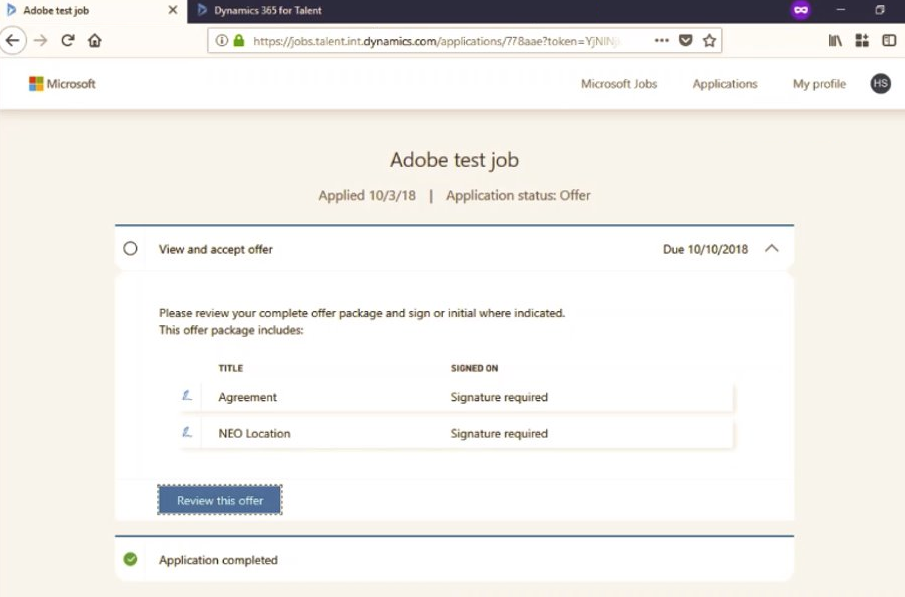Click the Adobe test job page title
Image resolution: width=905 pixels, height=597 pixels.
(x=454, y=160)
